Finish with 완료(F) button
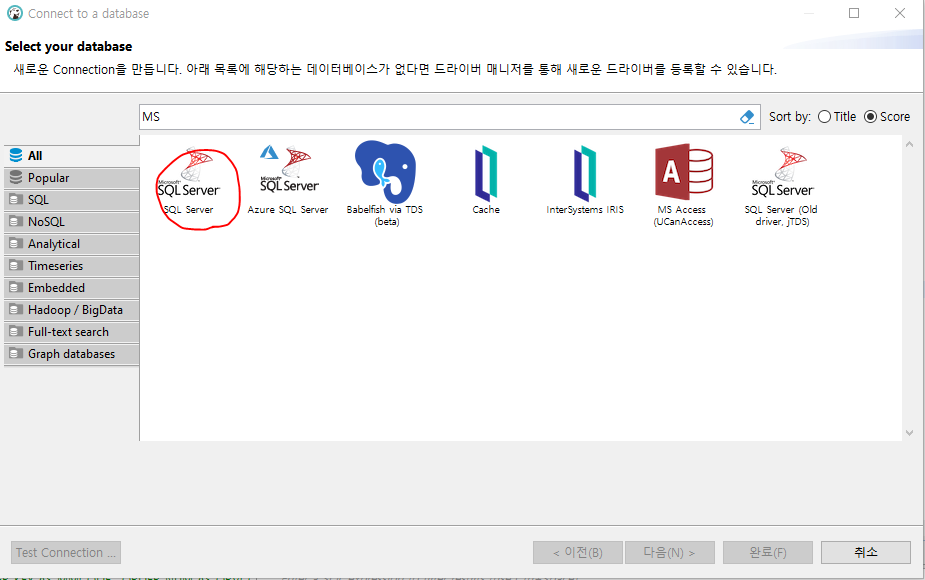The width and height of the screenshot is (925, 580). click(767, 553)
